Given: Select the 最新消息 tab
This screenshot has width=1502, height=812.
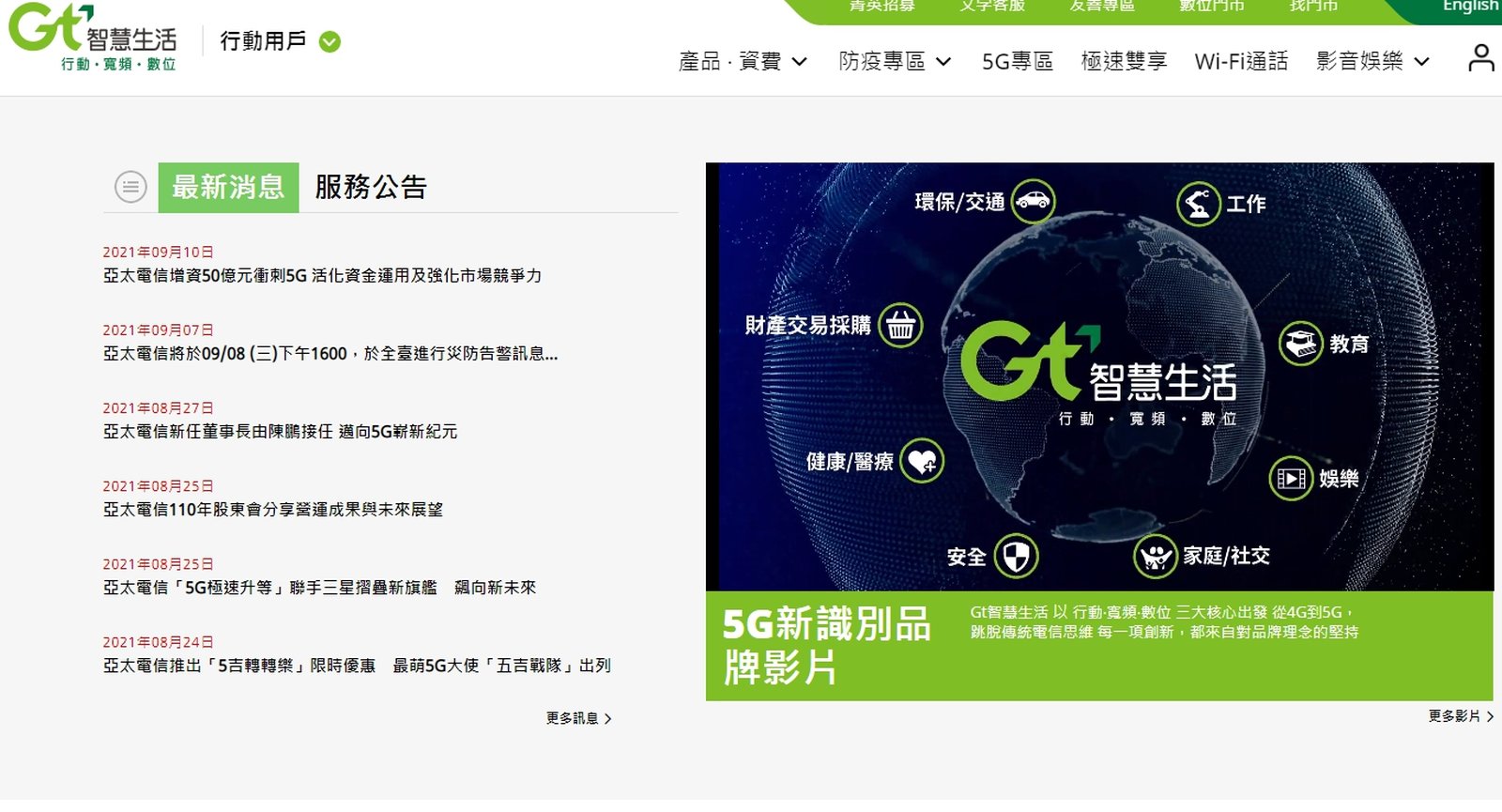Looking at the screenshot, I should click(x=228, y=187).
